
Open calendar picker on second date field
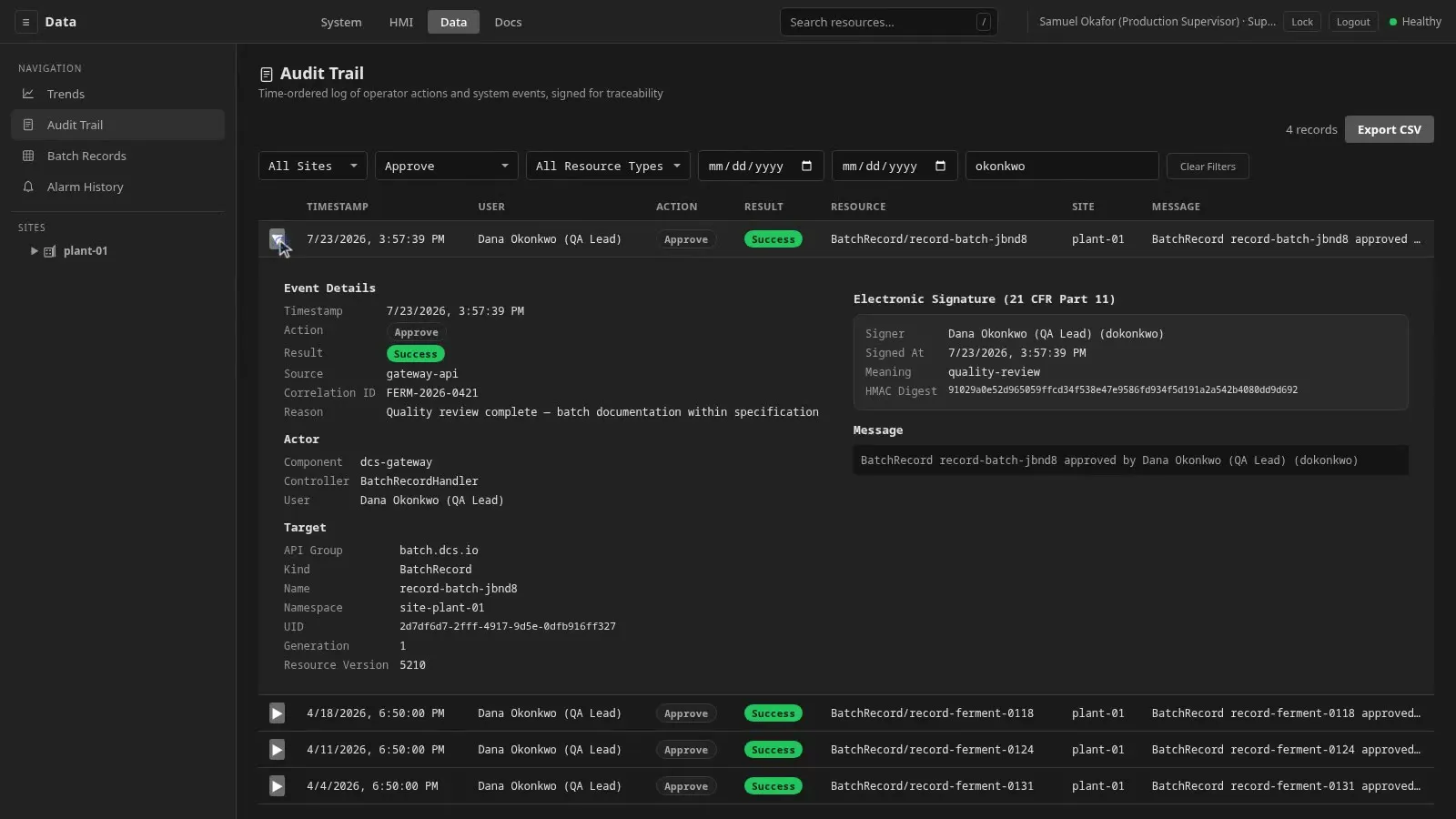(x=940, y=166)
